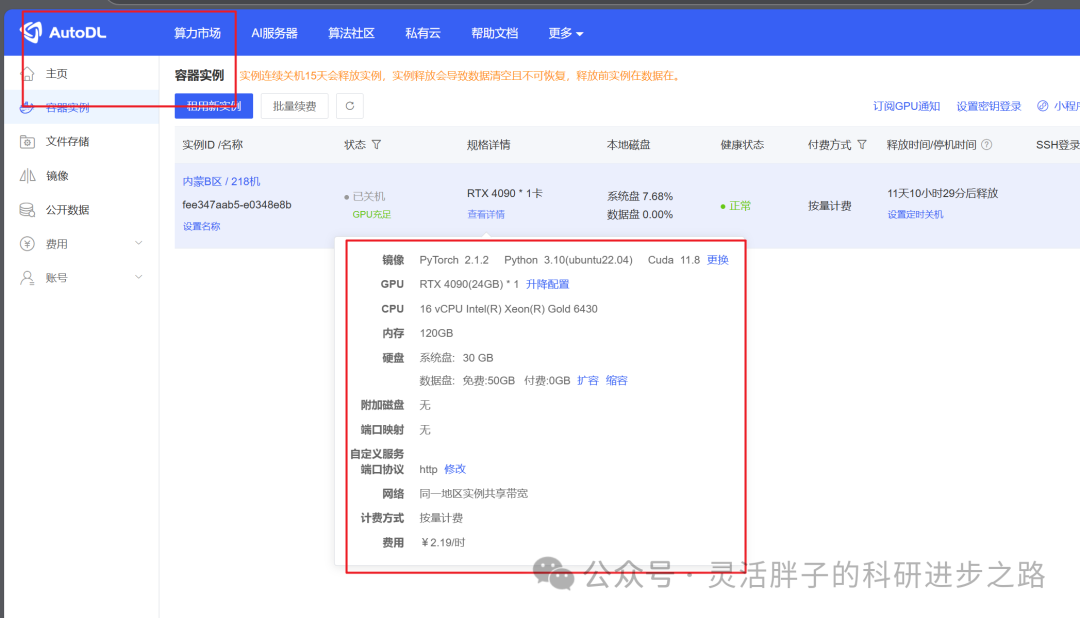Click the 实例ID /名称 column header

click(x=212, y=145)
